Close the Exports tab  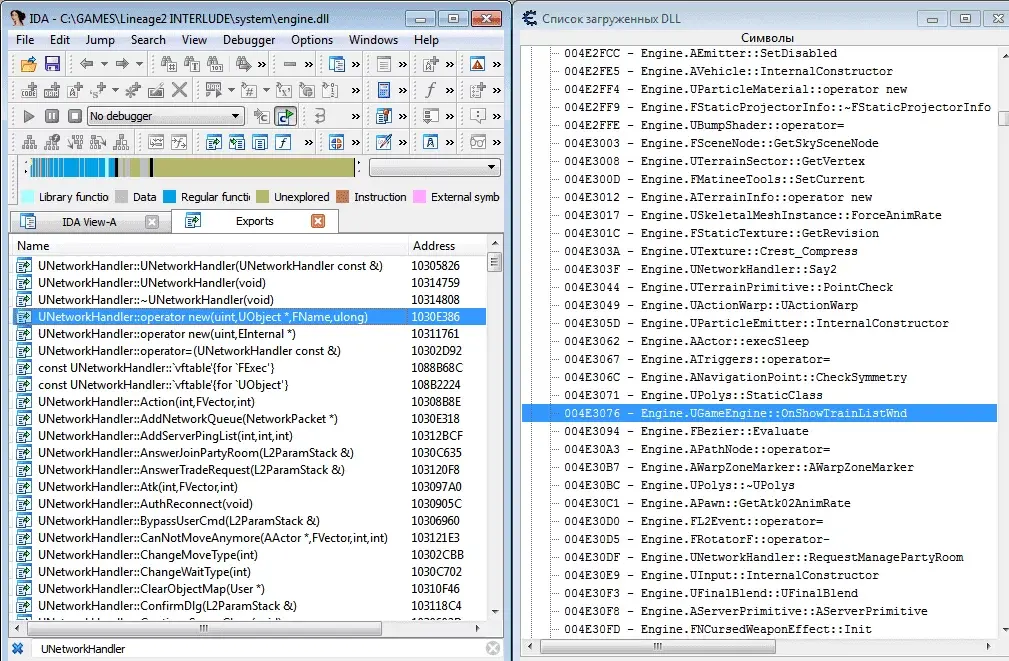[318, 221]
